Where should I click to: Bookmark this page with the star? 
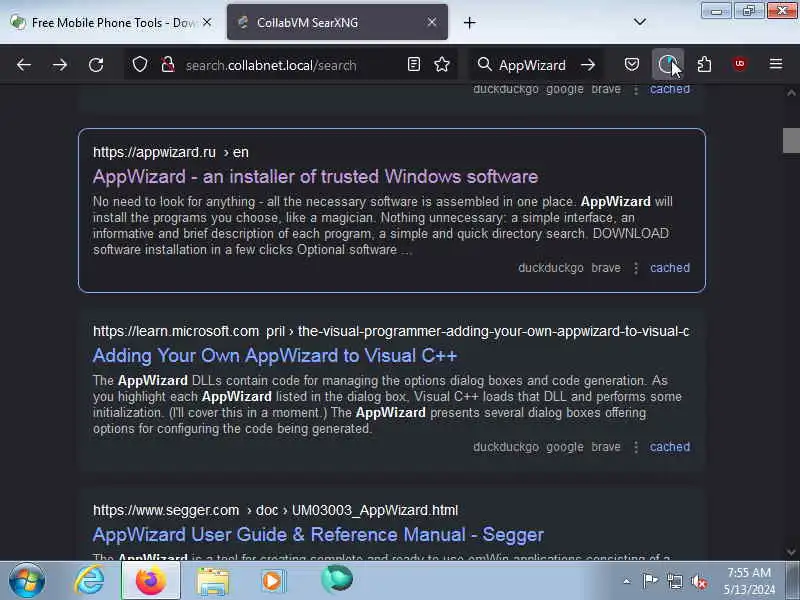point(442,64)
